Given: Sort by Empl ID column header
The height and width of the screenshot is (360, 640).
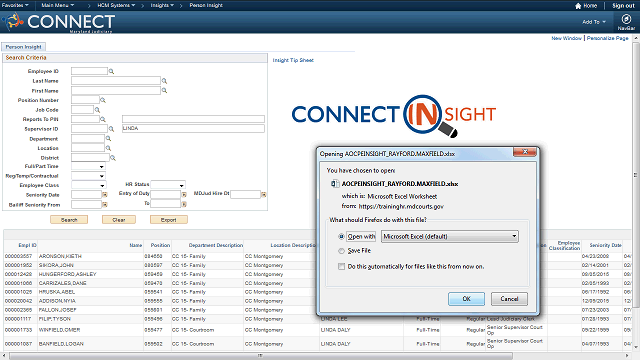Looking at the screenshot, I should click(x=27, y=245).
